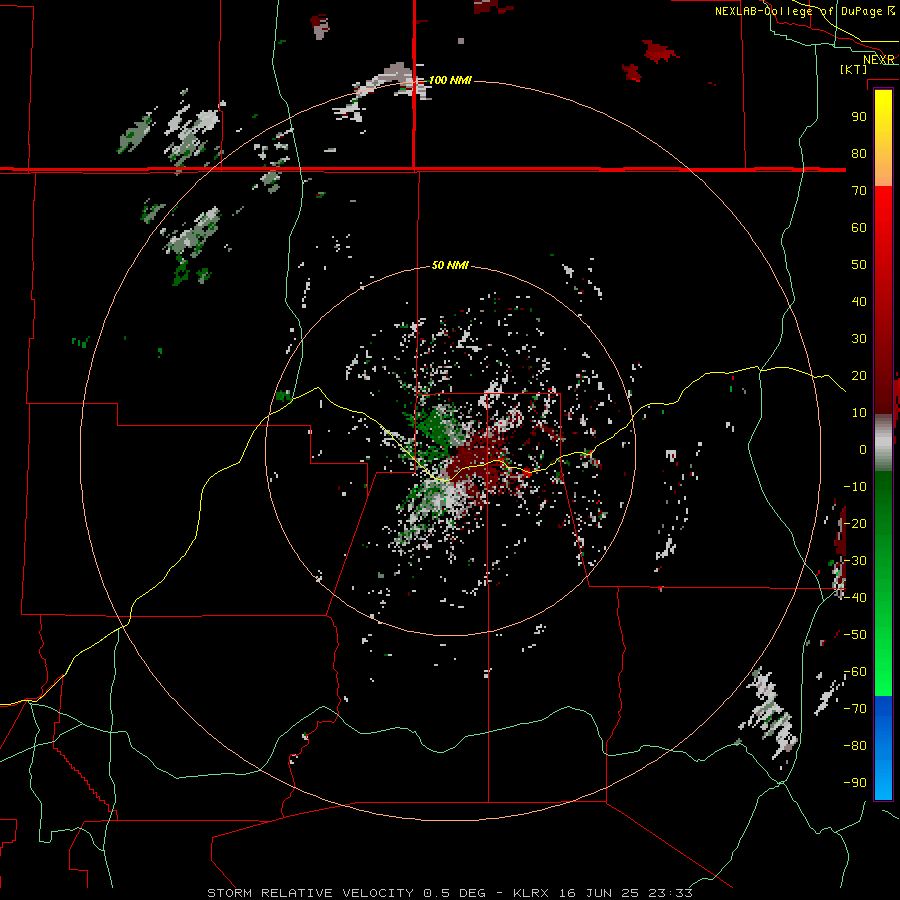Click the [KT] units label
Screen dimensions: 900x900
click(853, 69)
